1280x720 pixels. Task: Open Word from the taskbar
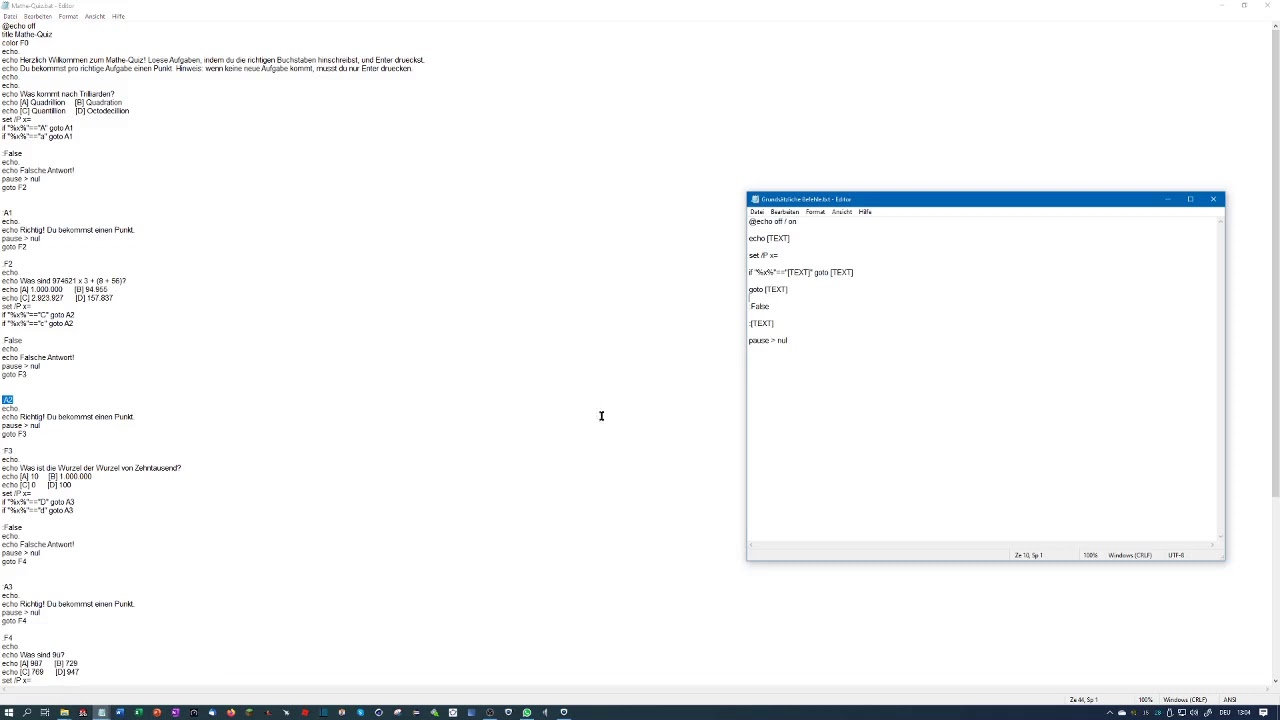point(119,712)
